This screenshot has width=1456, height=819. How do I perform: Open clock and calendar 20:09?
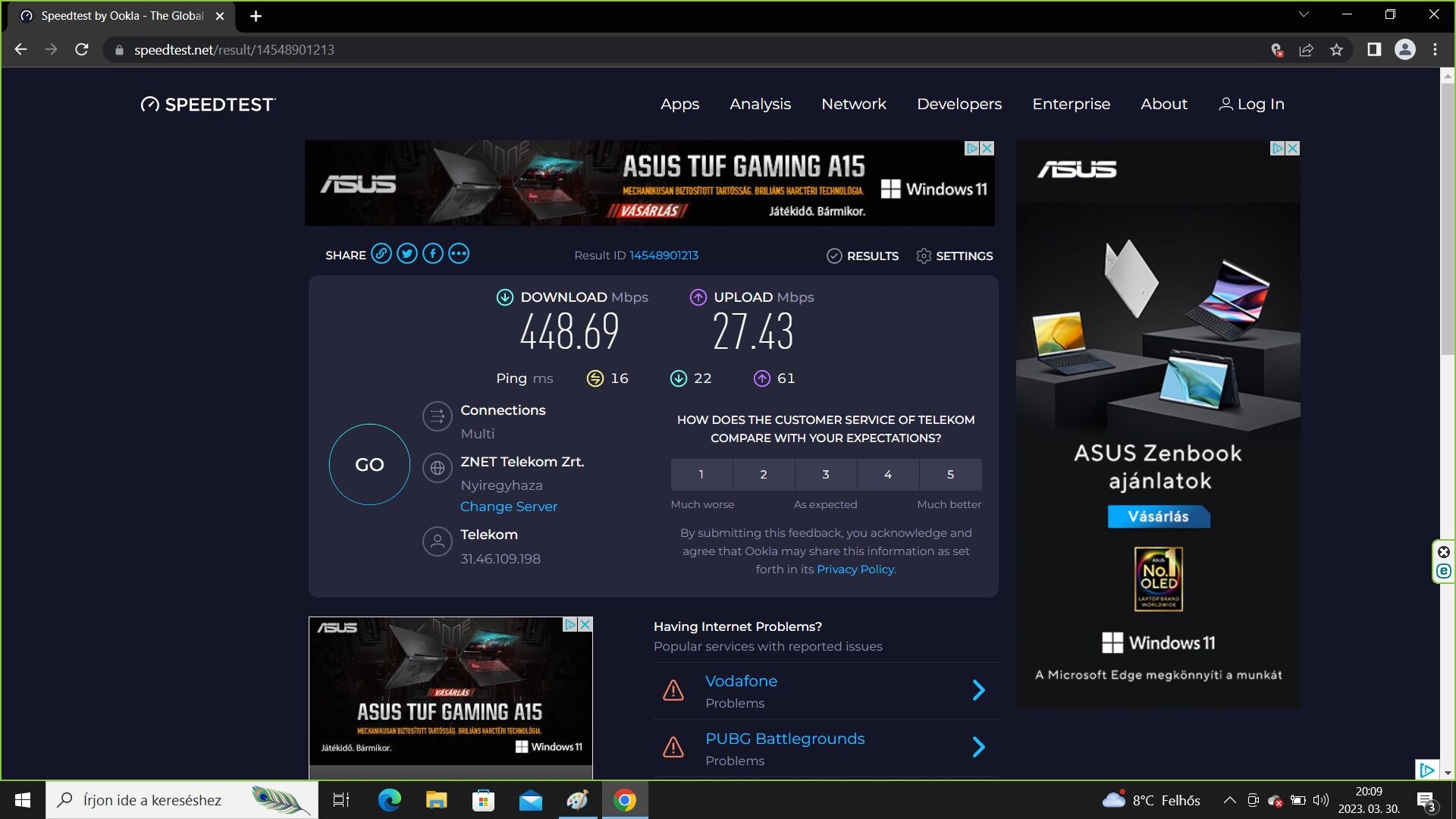[x=1369, y=800]
